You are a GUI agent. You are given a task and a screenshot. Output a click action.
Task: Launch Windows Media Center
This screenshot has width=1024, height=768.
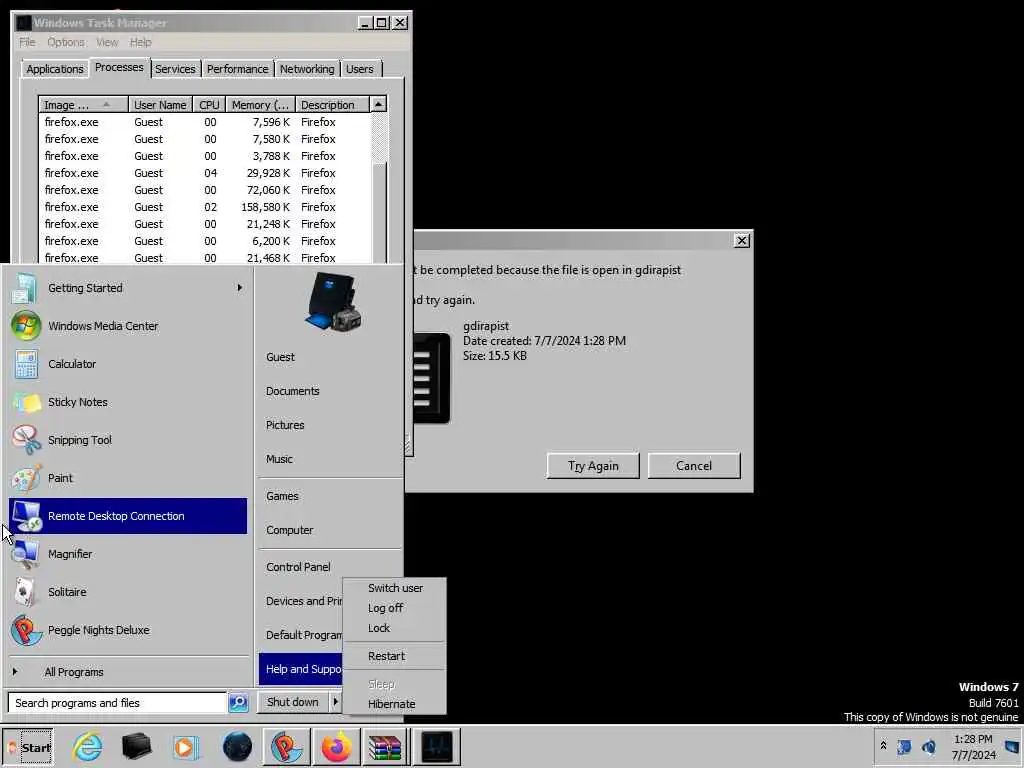click(x=128, y=326)
